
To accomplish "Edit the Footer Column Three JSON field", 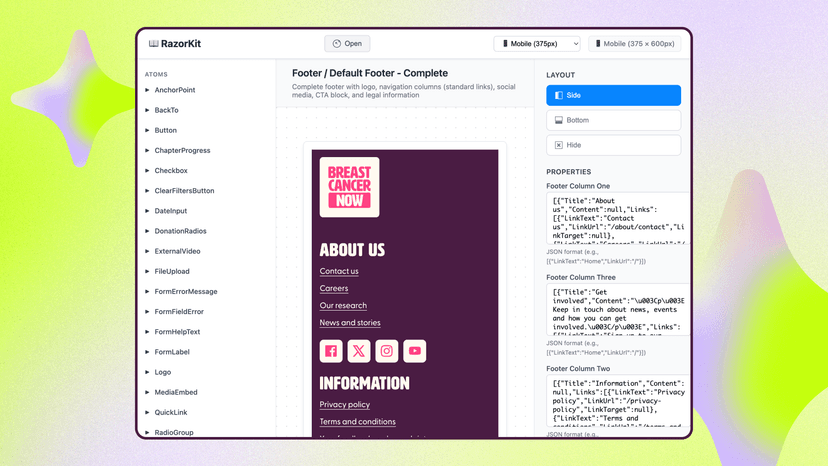I will 618,310.
